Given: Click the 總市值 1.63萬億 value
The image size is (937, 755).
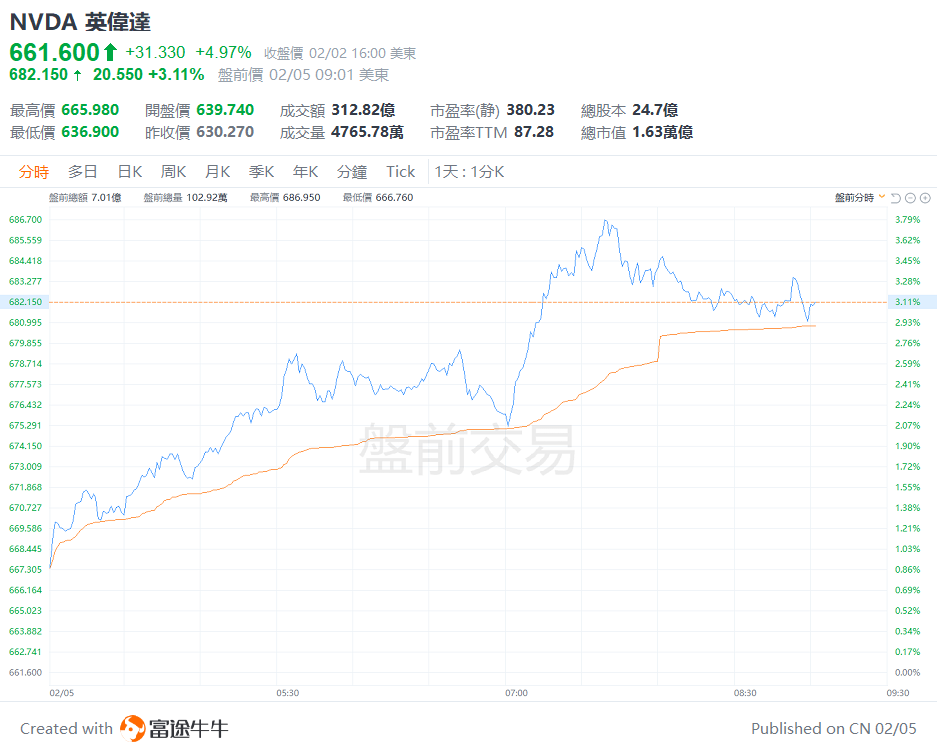Looking at the screenshot, I should click(663, 132).
